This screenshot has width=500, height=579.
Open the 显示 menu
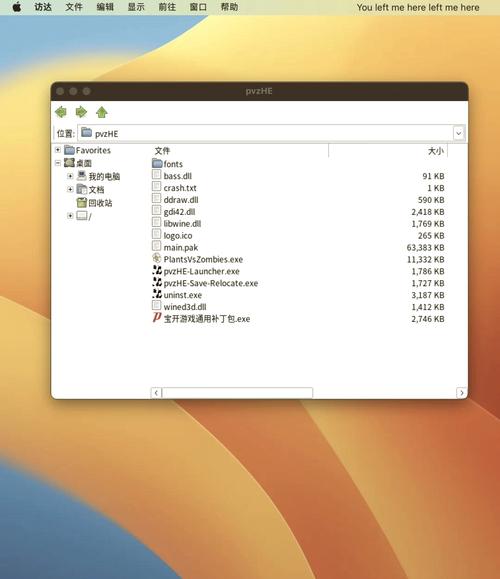tap(136, 7)
